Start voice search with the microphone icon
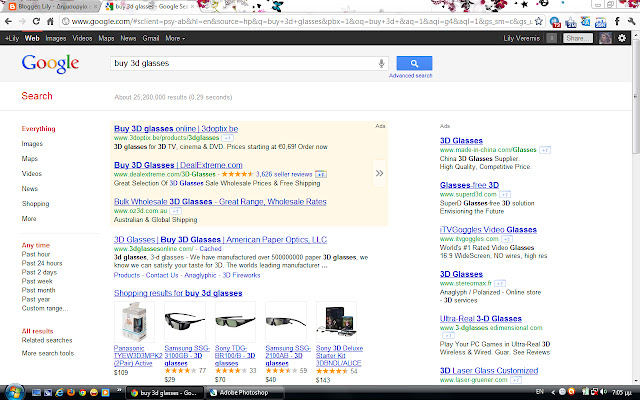This screenshot has width=640, height=400. click(x=381, y=63)
